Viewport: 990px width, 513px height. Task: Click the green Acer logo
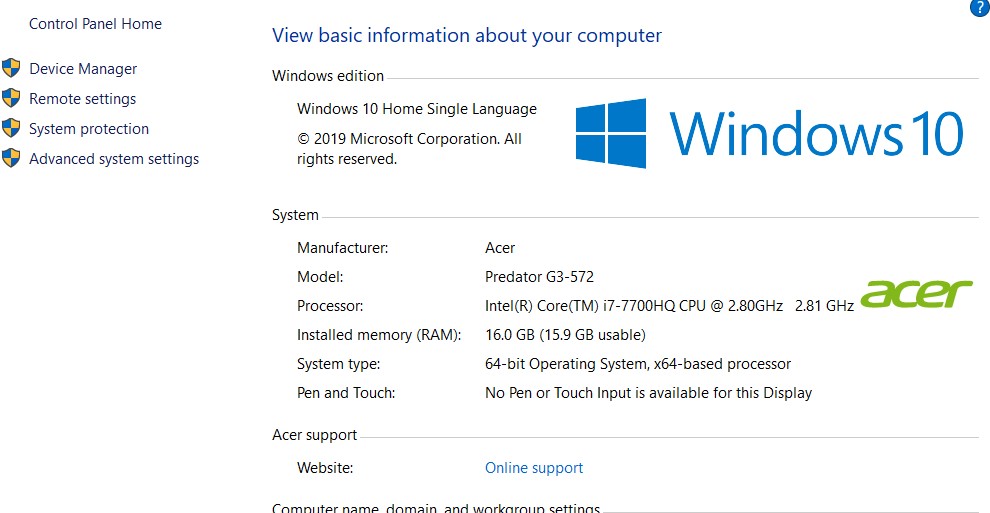tap(916, 293)
